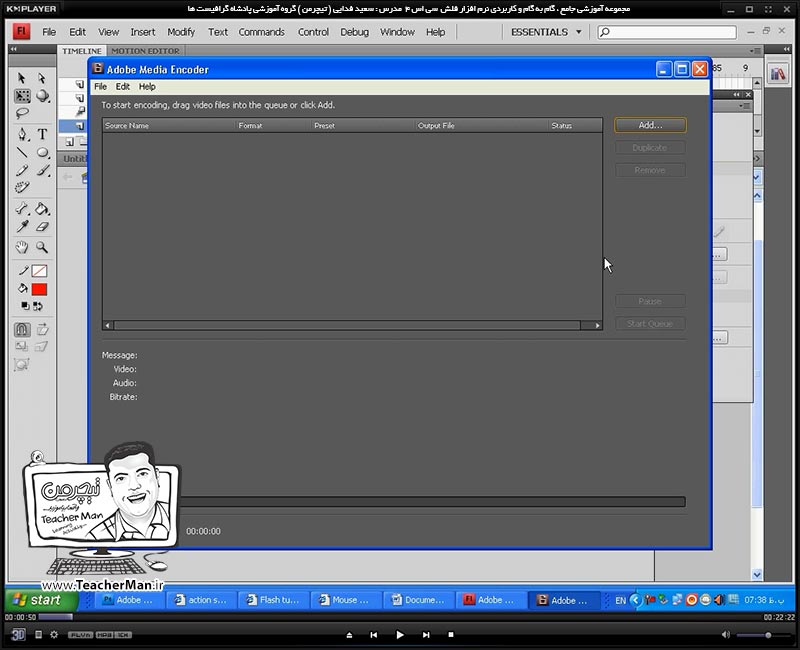
Task: Choose the Free Transform tool
Action: tap(22, 96)
